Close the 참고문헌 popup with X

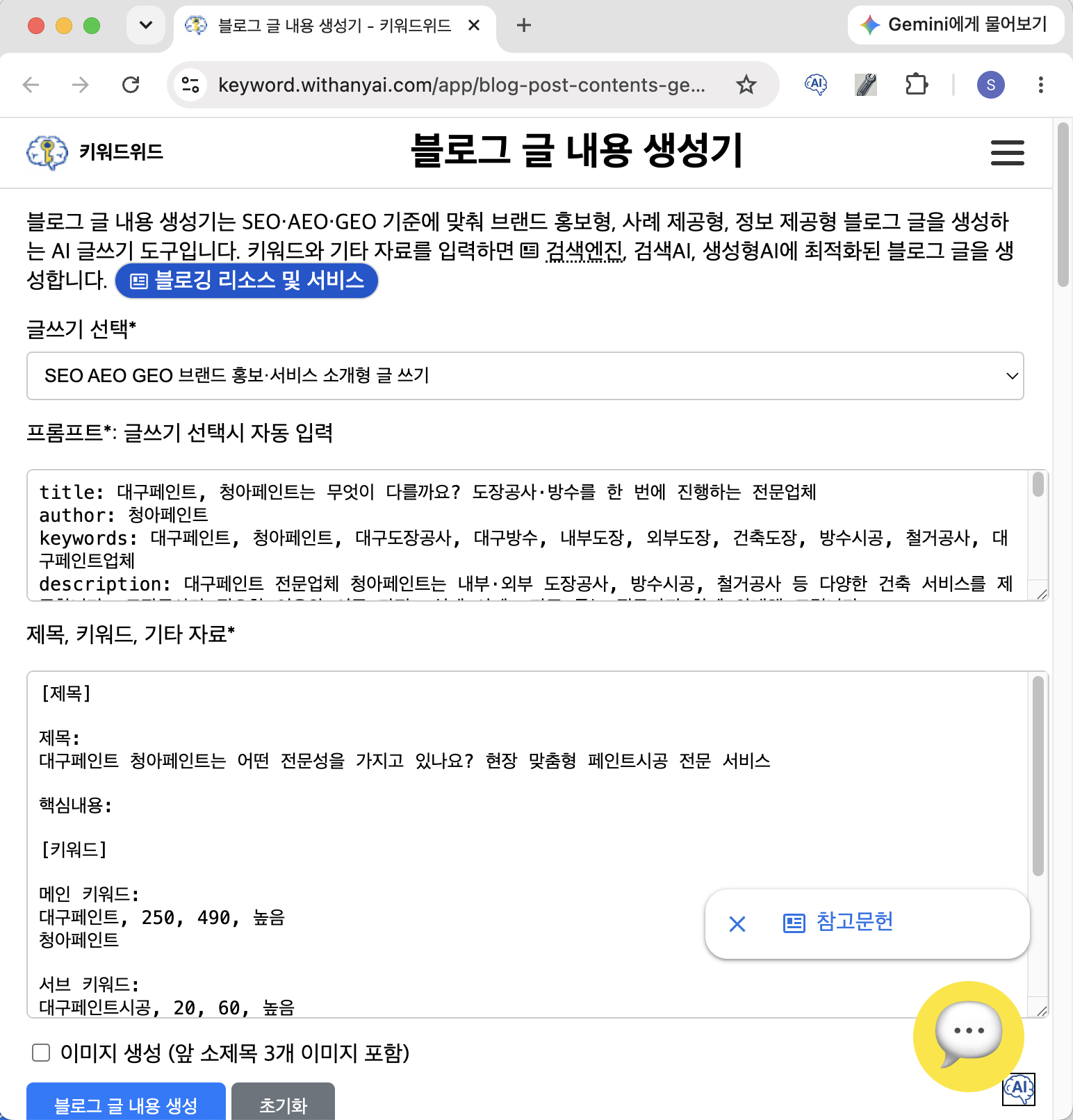click(737, 923)
